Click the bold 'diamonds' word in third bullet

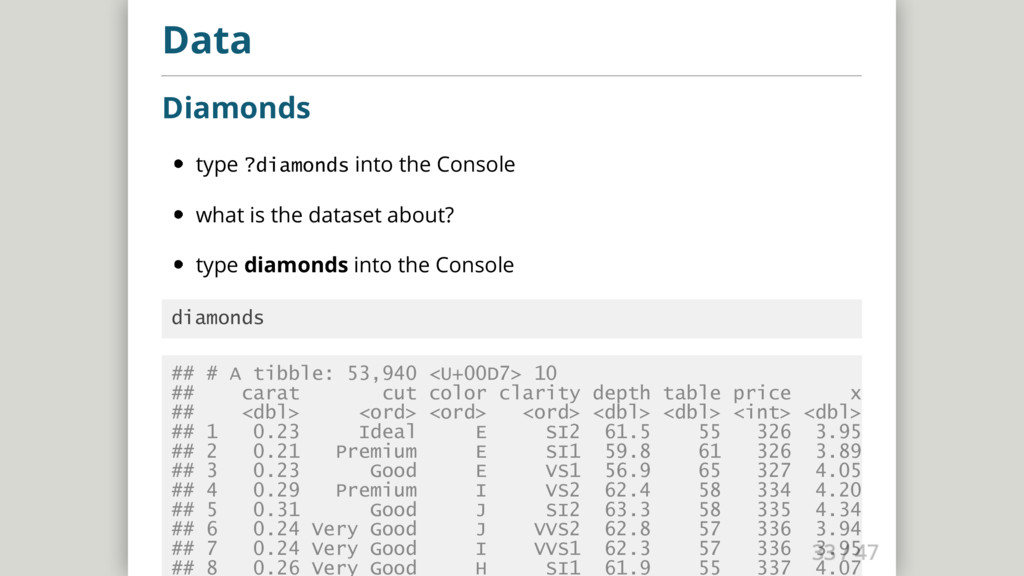pos(296,265)
